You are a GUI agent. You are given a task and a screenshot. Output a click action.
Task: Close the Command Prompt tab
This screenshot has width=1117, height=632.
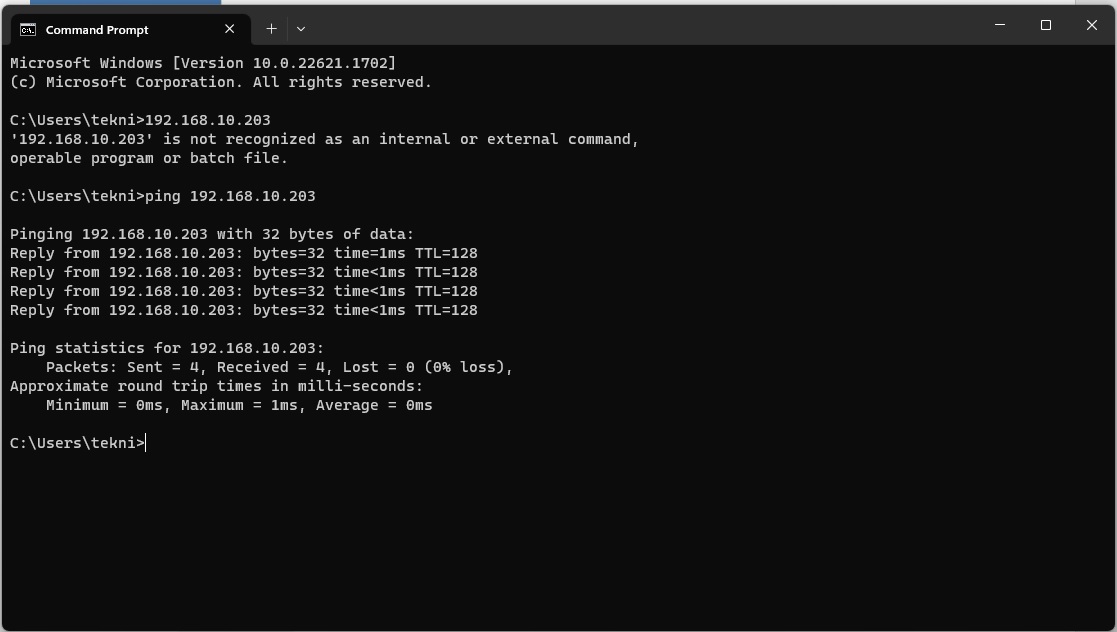(x=230, y=29)
